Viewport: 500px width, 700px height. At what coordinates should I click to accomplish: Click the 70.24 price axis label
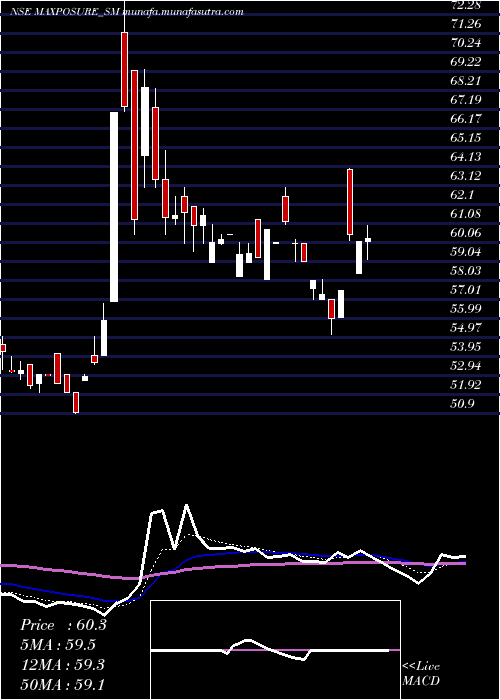pyautogui.click(x=466, y=43)
